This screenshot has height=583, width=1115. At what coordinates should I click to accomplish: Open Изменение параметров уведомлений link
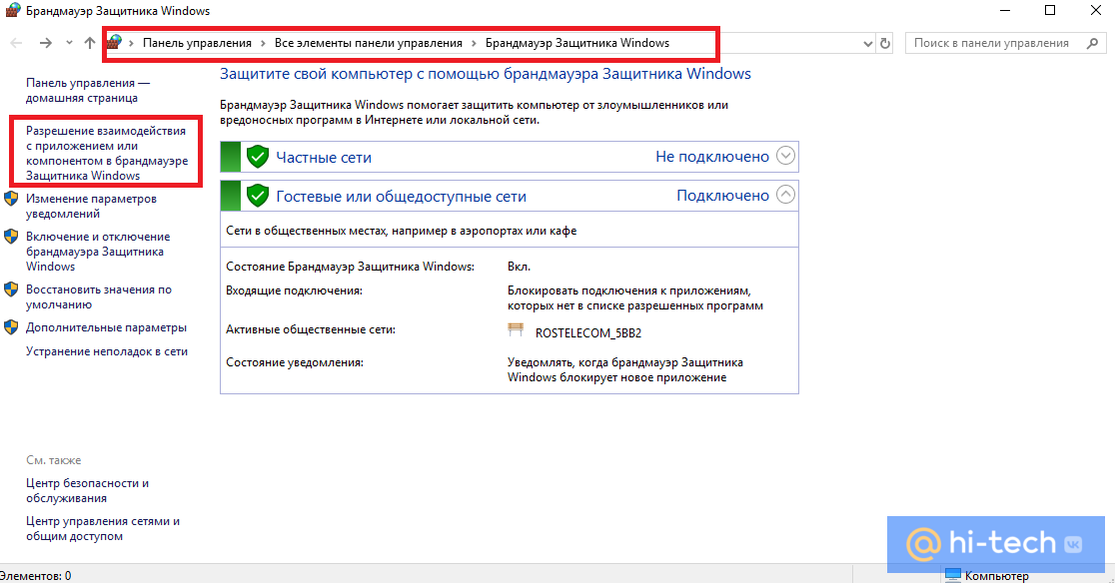91,206
